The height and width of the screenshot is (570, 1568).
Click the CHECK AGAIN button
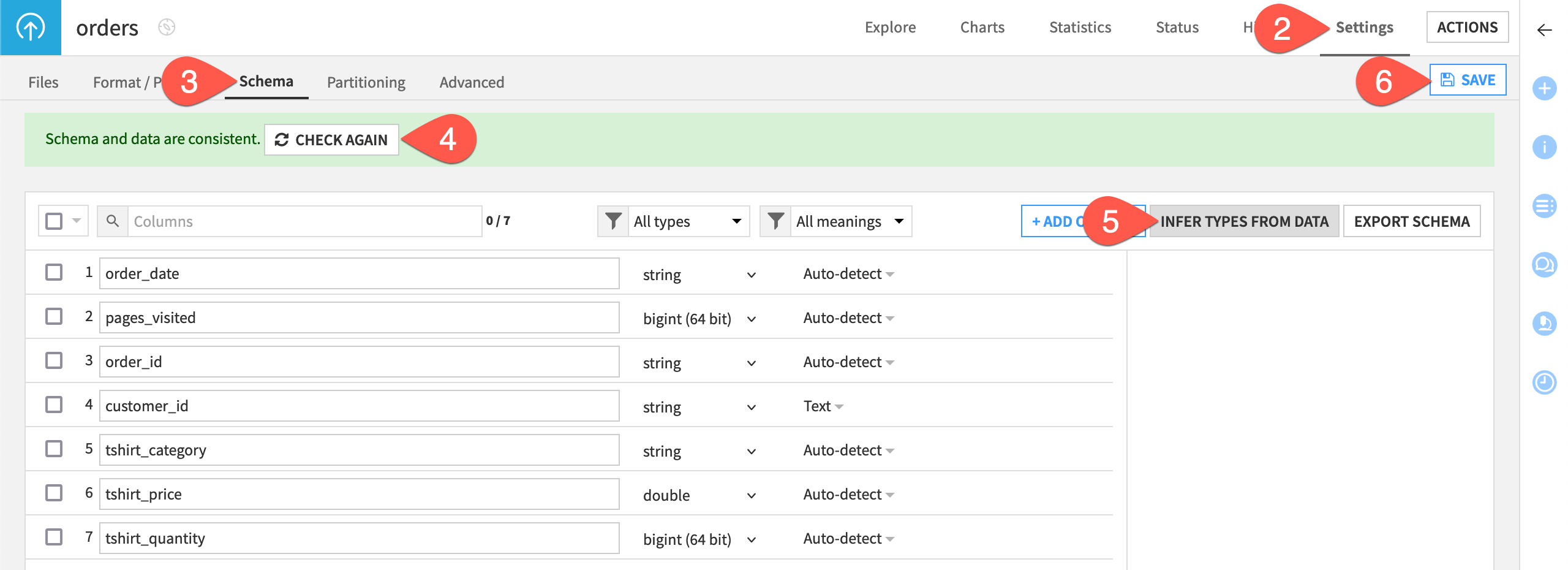(x=332, y=140)
